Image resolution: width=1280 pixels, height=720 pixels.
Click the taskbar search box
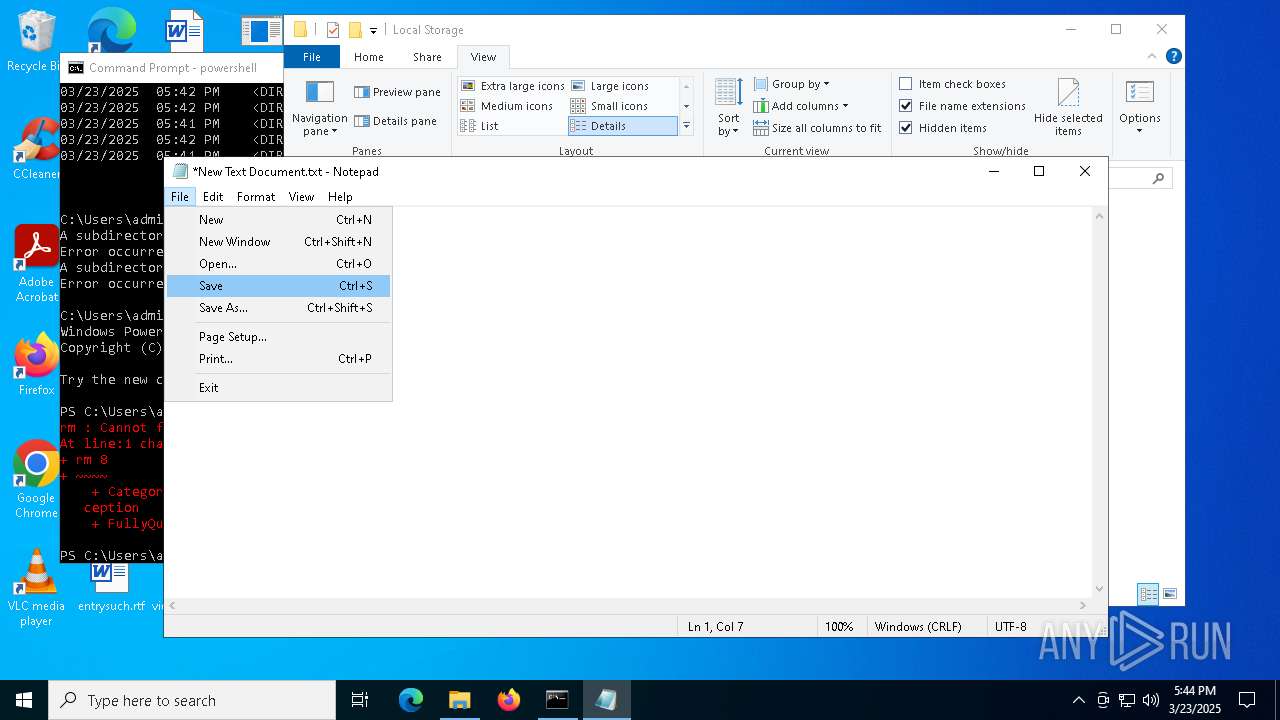(x=192, y=700)
